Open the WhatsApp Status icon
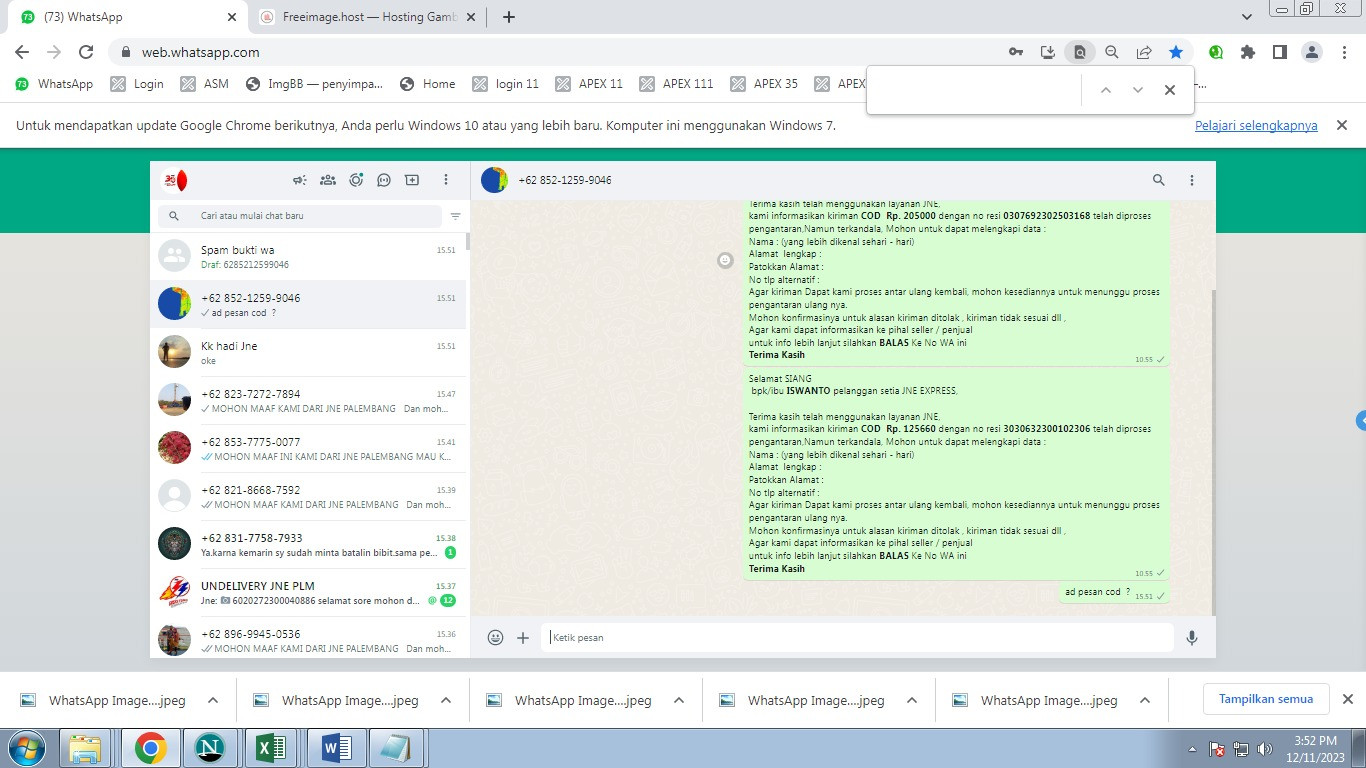The image size is (1366, 768). pyautogui.click(x=356, y=180)
